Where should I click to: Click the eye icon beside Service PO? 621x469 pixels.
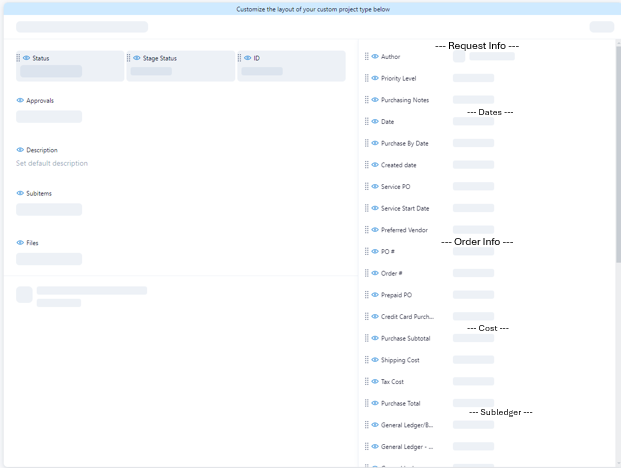[x=375, y=186]
